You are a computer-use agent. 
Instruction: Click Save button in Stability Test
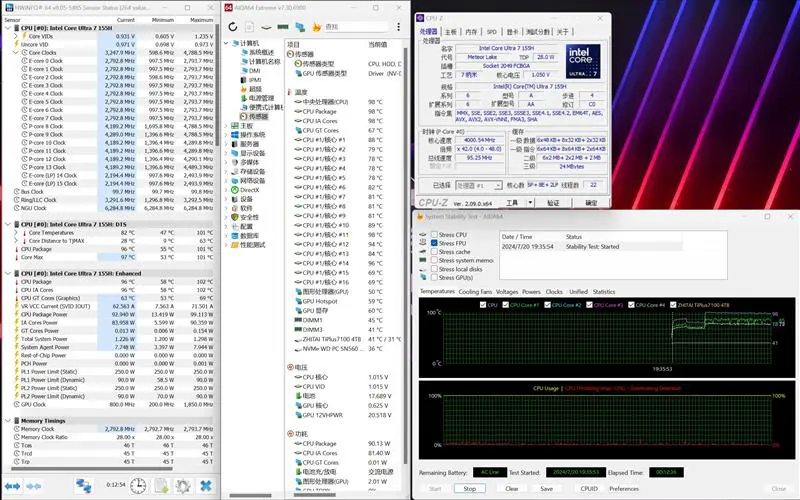(546, 489)
